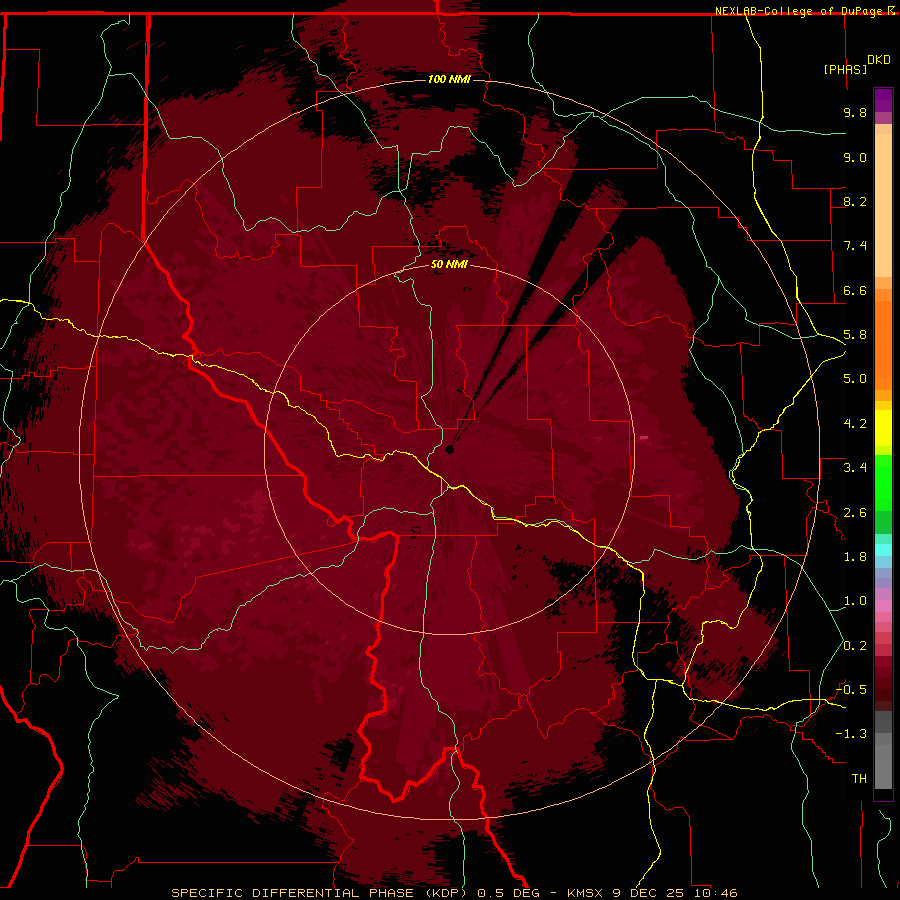Select the 7.4 scale value
This screenshot has height=900, width=900.
[x=855, y=246]
